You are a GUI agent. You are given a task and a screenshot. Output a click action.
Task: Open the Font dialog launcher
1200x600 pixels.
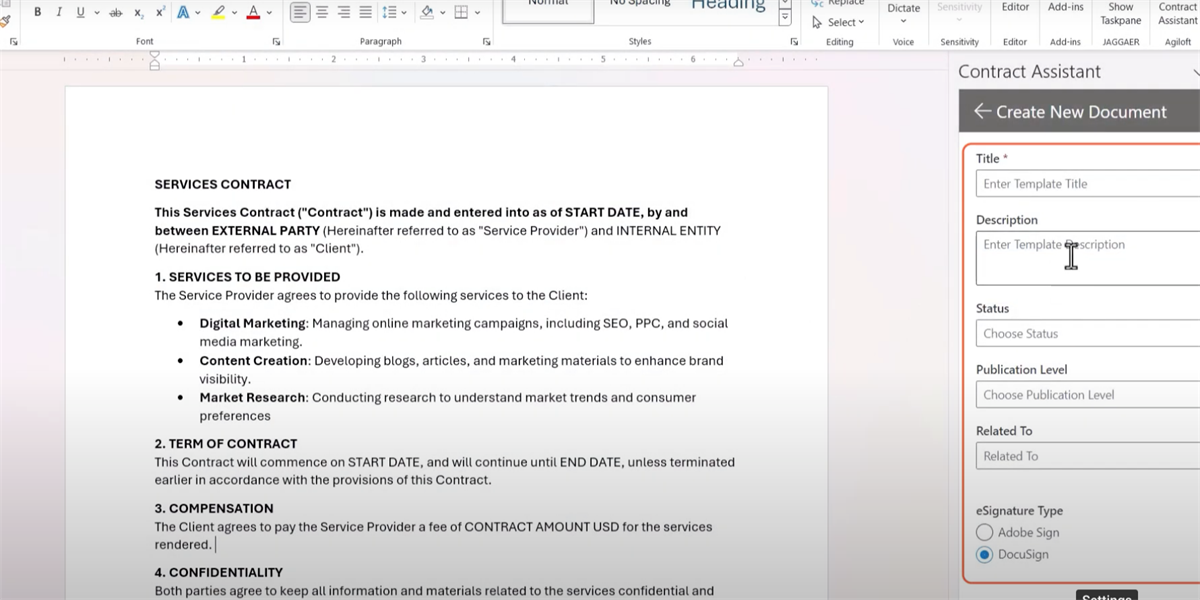pos(276,42)
